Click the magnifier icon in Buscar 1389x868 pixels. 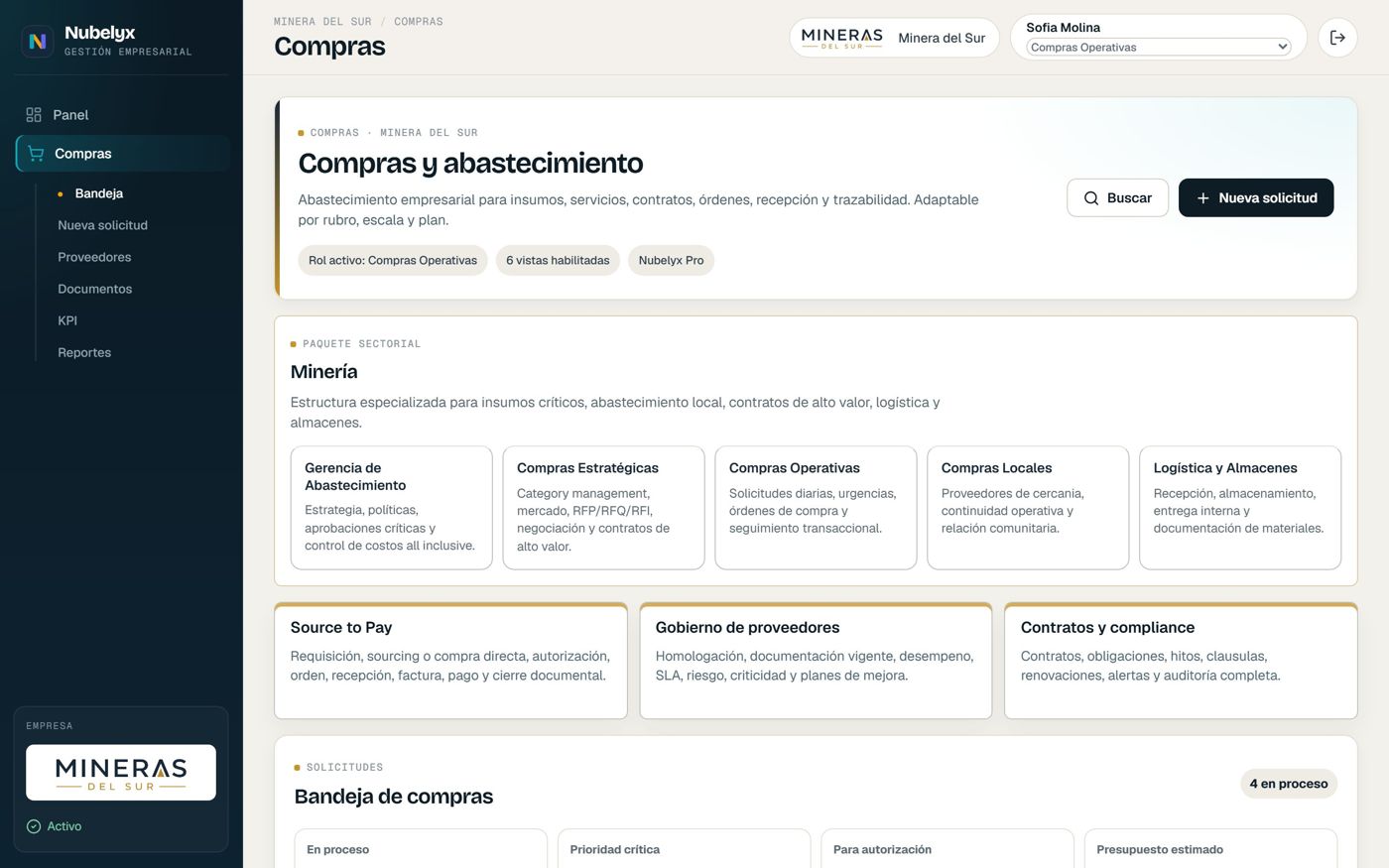[x=1091, y=198]
